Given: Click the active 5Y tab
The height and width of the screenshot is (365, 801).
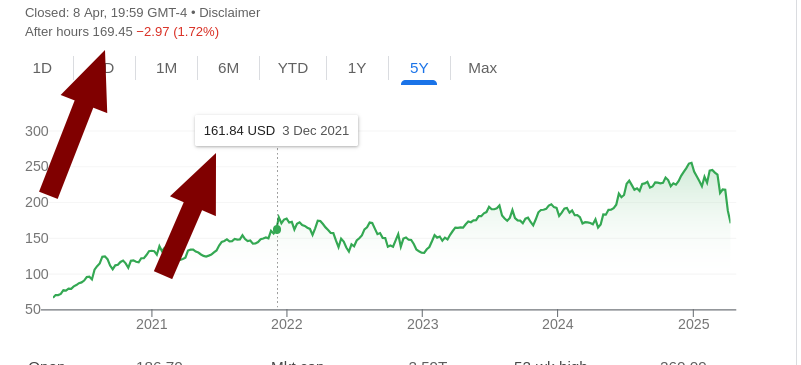Looking at the screenshot, I should tap(419, 68).
